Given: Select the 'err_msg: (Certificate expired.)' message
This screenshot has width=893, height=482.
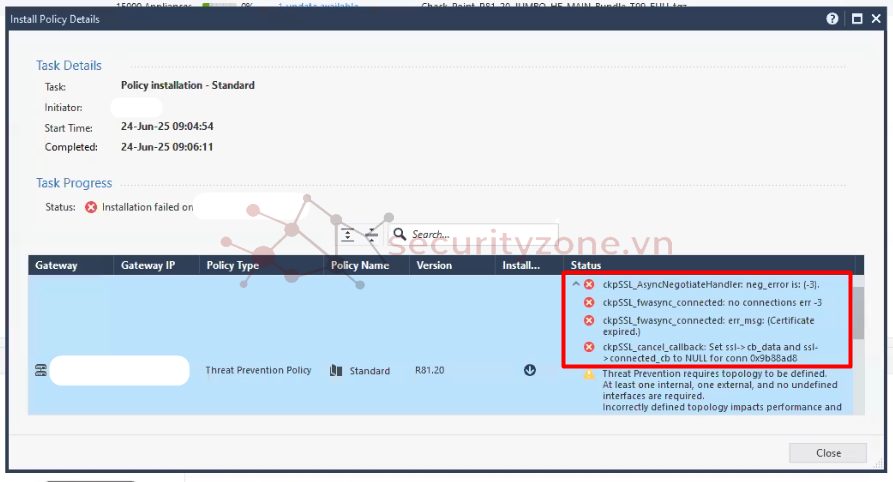Looking at the screenshot, I should [x=708, y=326].
